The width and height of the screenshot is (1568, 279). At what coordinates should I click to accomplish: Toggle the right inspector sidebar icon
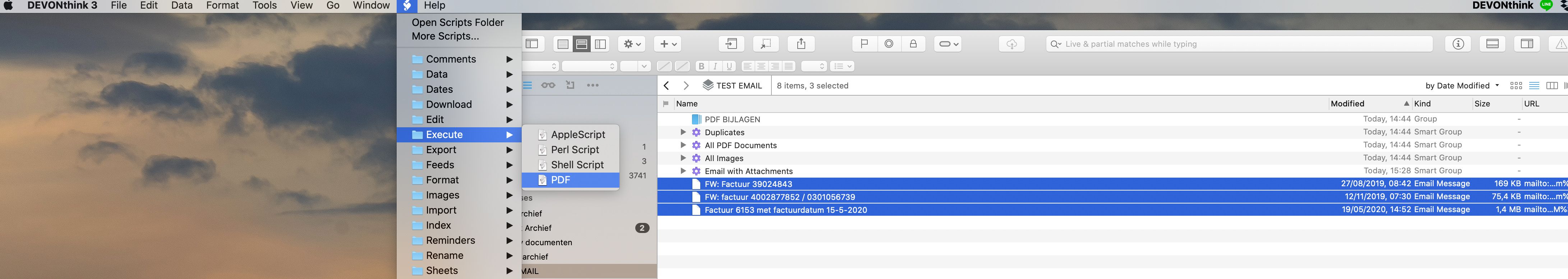[x=1527, y=44]
